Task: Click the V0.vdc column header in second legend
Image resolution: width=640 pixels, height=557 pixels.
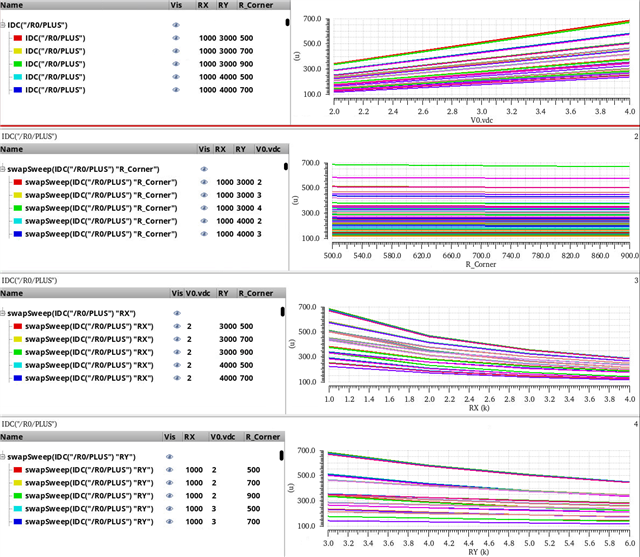Action: (266, 148)
